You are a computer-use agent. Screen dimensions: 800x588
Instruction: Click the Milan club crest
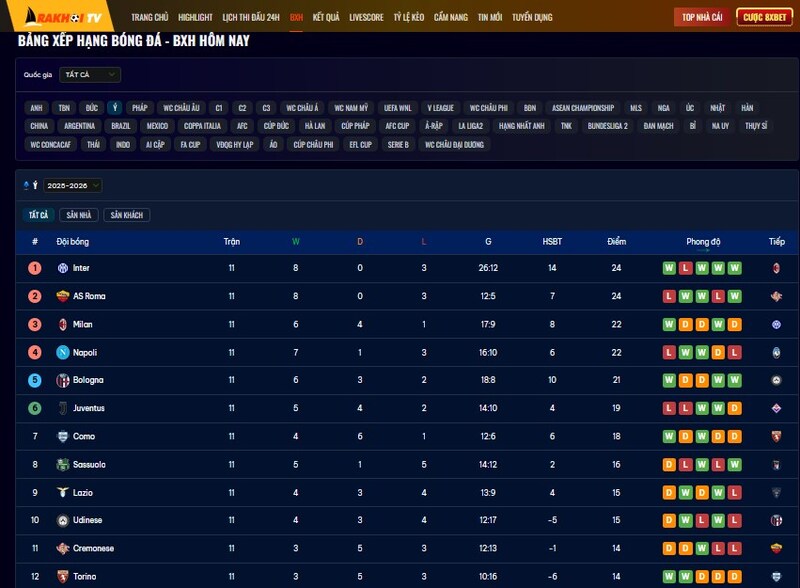point(62,324)
